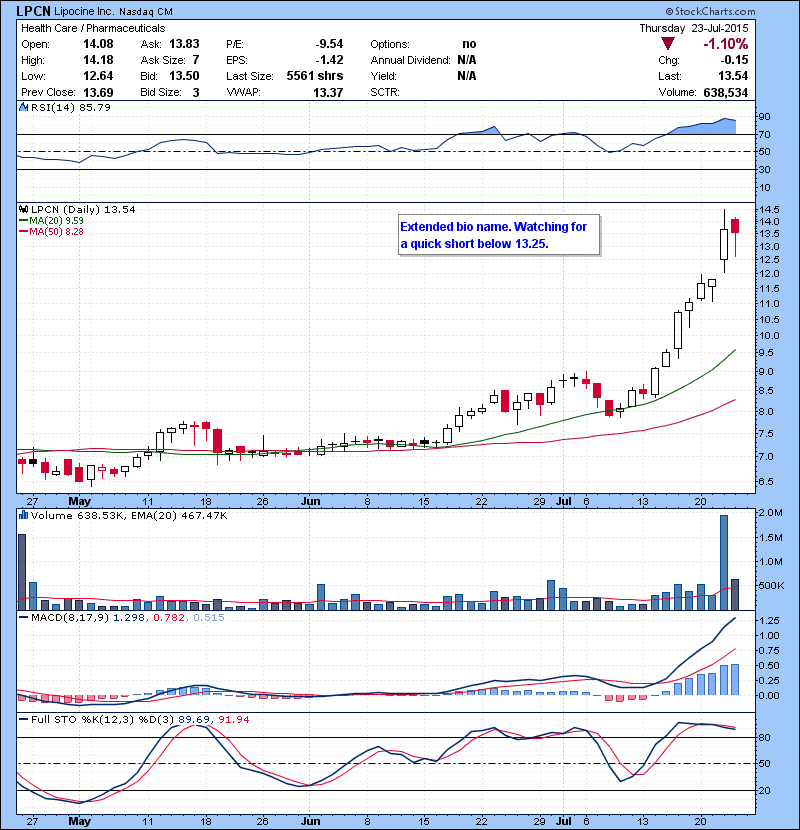The height and width of the screenshot is (830, 800).
Task: Click the MACD(8,17,9) indicator label
Action: pos(70,617)
